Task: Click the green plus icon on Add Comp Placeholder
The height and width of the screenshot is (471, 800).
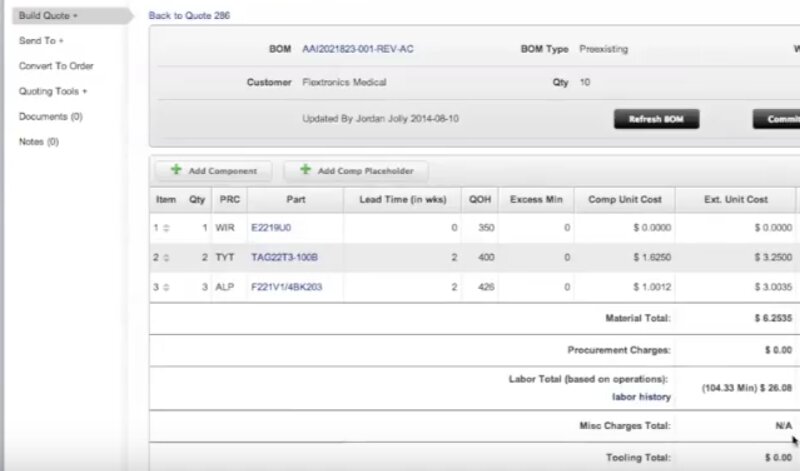Action: [x=305, y=171]
